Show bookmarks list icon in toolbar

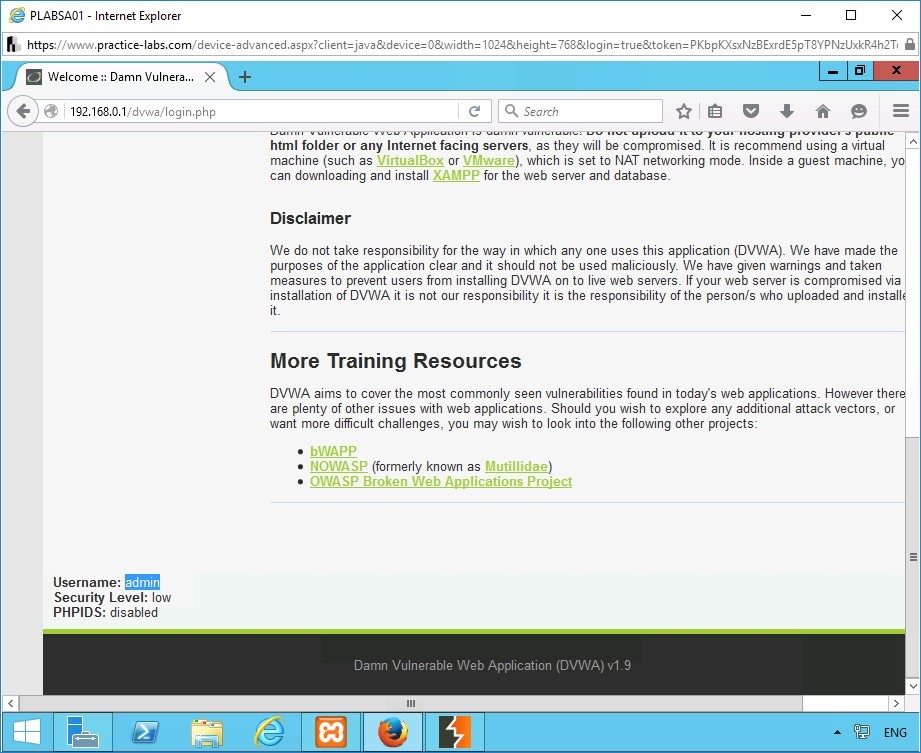point(715,111)
